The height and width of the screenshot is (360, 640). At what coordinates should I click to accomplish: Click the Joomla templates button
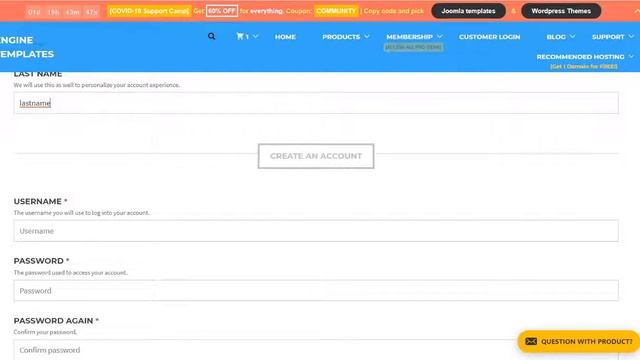coord(468,11)
